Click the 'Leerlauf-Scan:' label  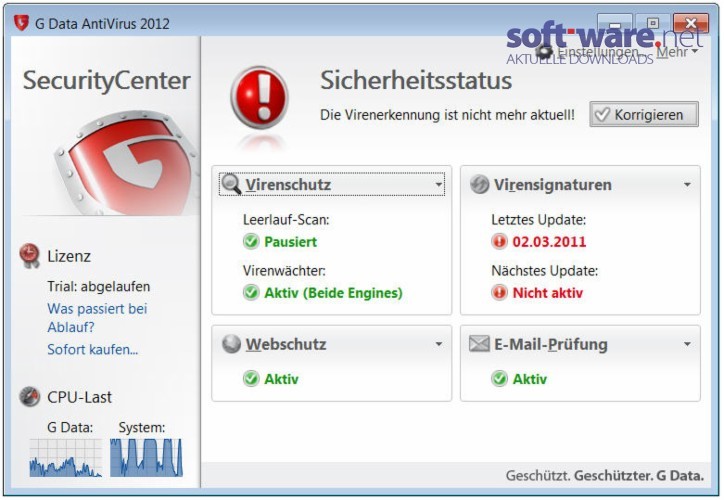pos(286,220)
